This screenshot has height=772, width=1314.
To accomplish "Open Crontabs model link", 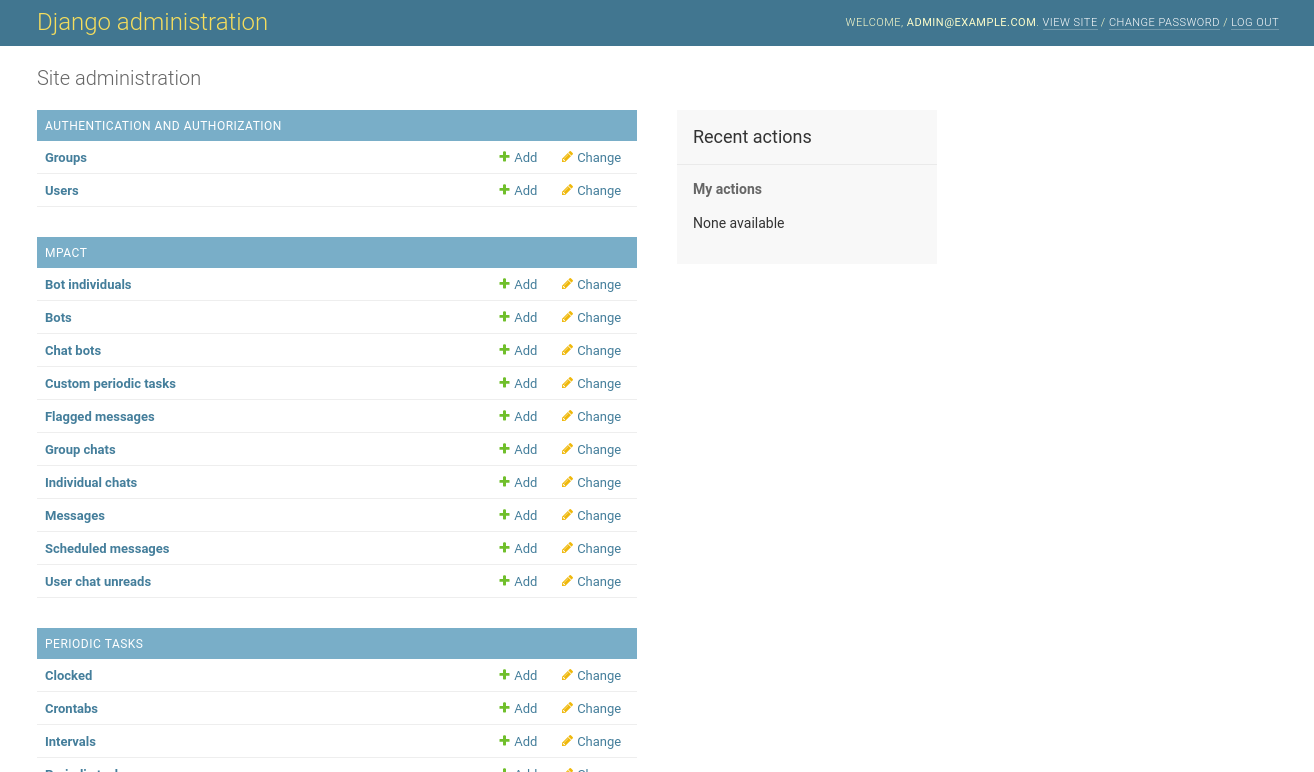I will coord(72,709).
